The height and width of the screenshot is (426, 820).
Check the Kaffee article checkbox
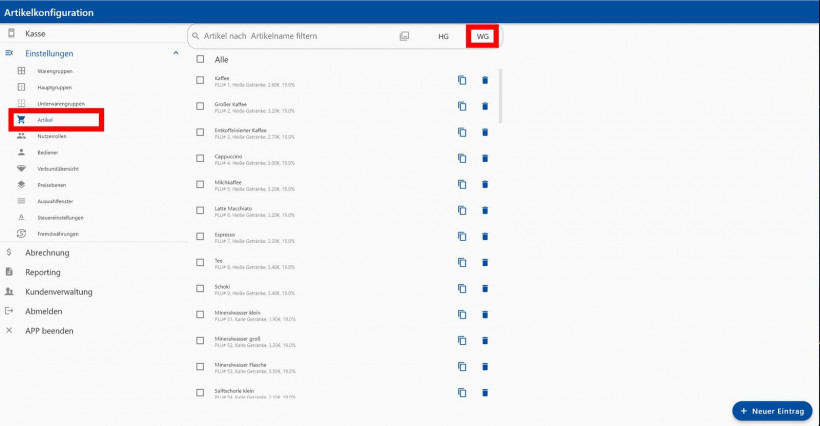200,80
